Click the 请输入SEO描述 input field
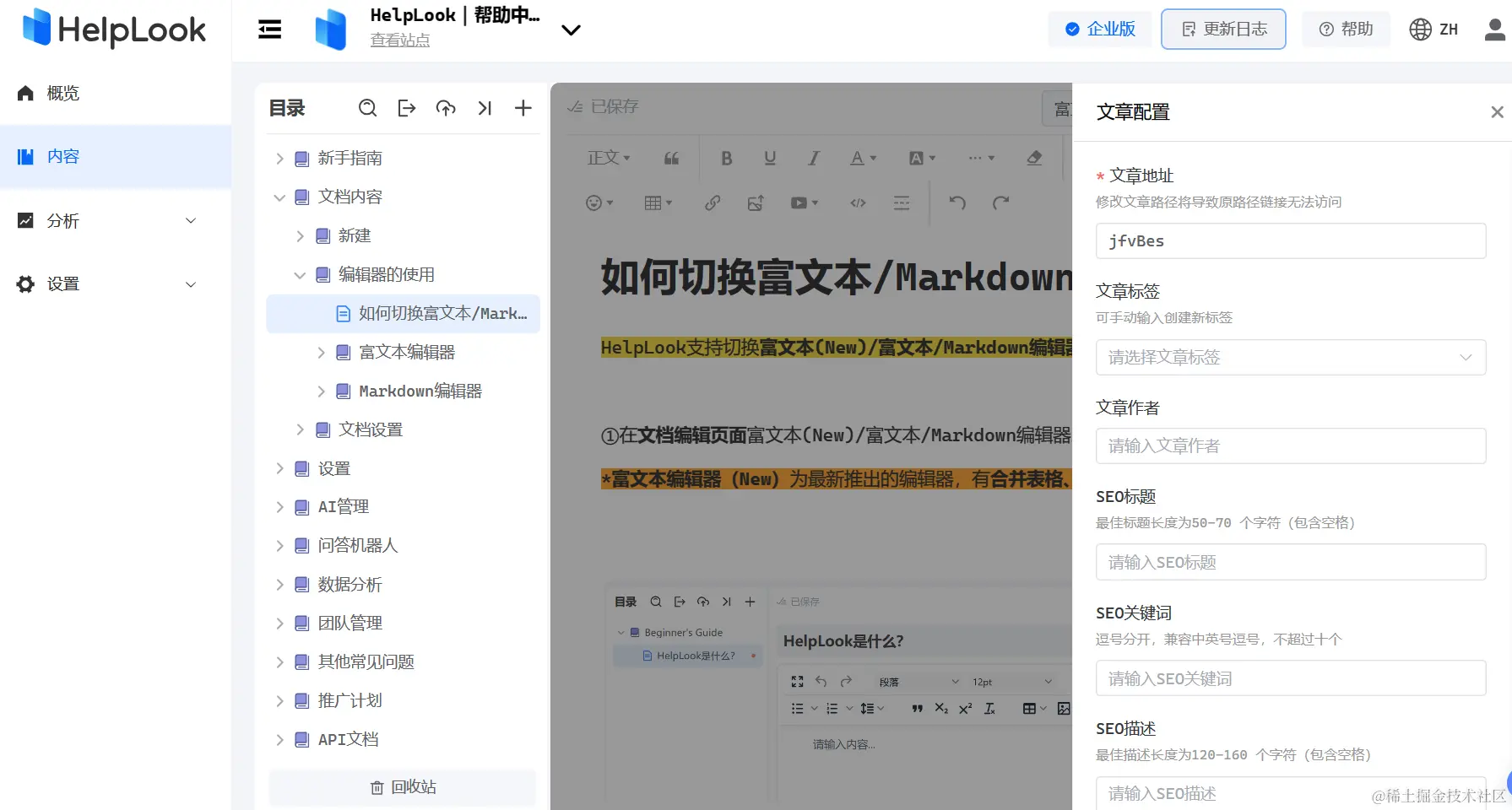Image resolution: width=1512 pixels, height=810 pixels. pyautogui.click(x=1291, y=793)
